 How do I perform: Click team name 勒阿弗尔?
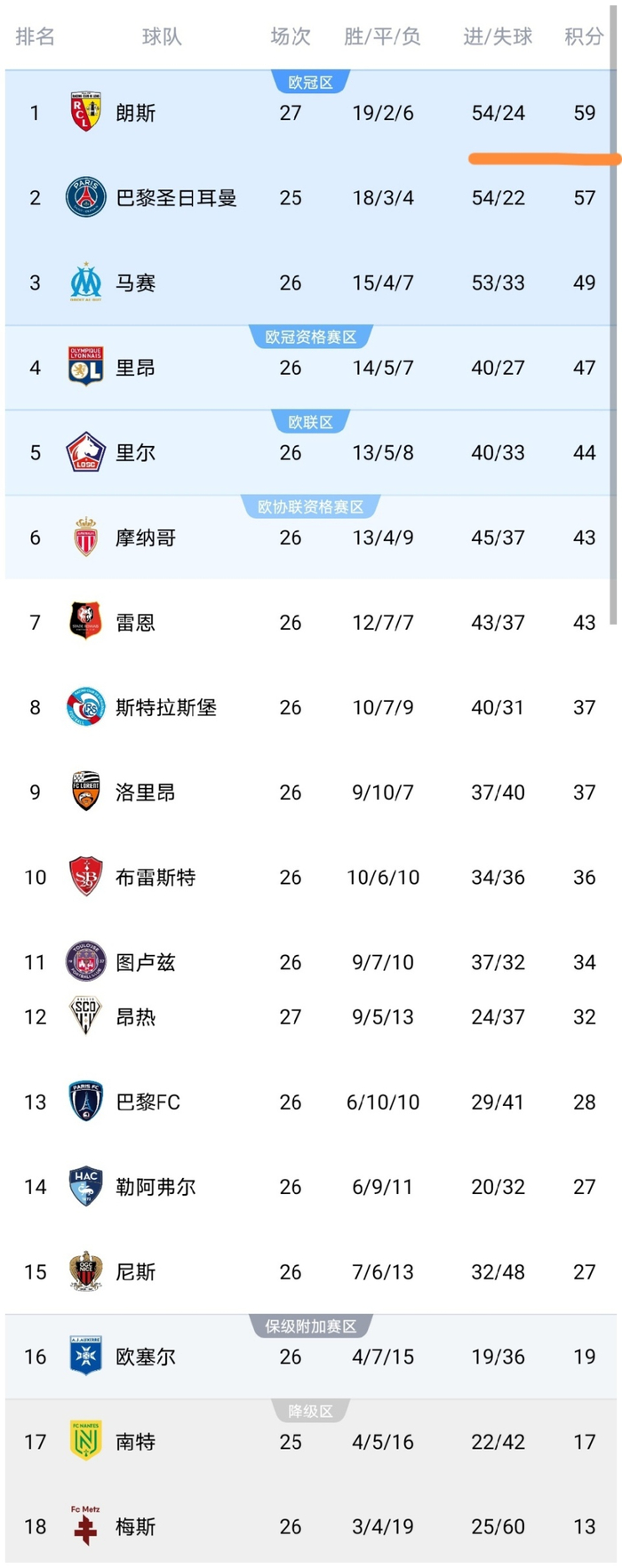point(155,1187)
